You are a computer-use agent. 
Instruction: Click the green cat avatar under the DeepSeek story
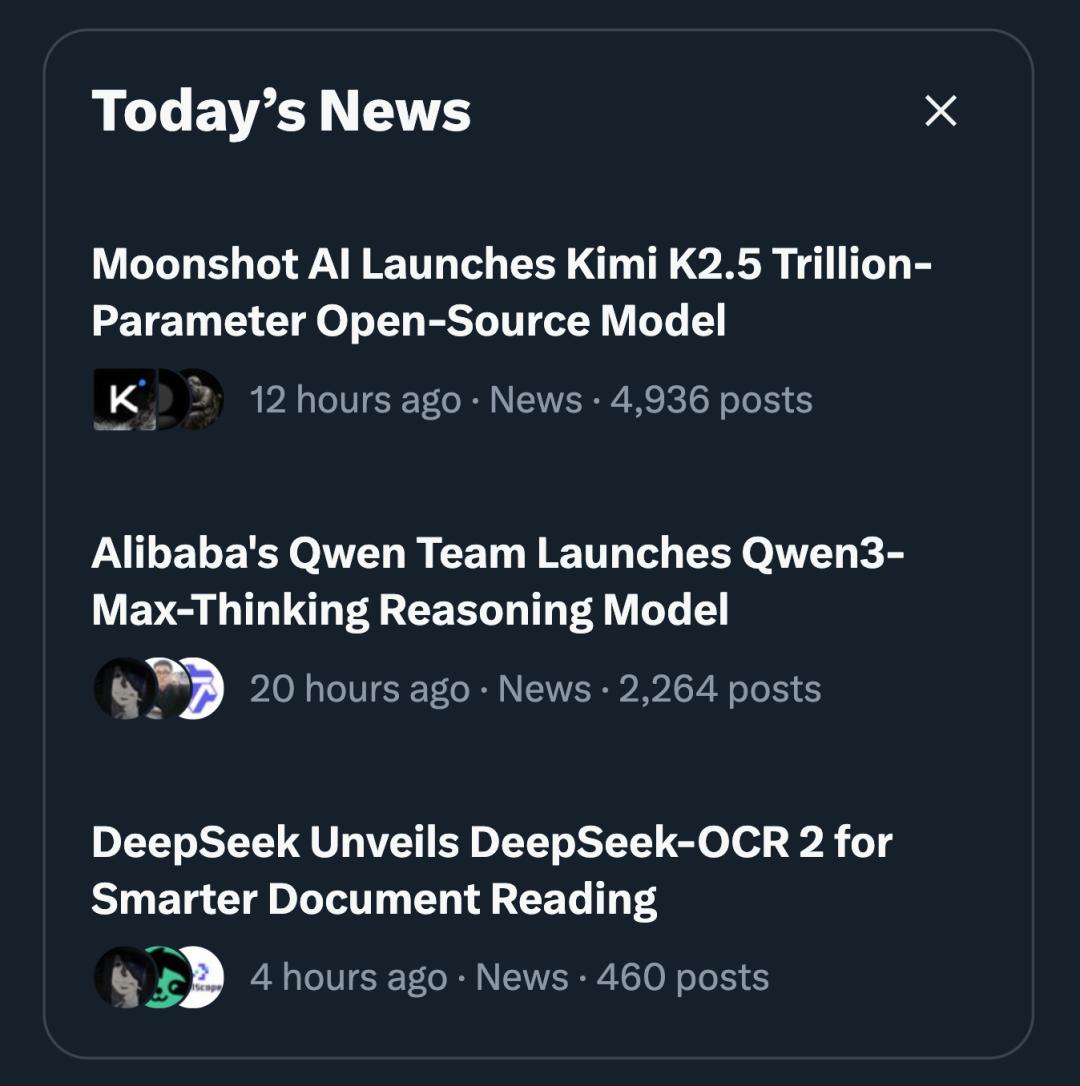click(163, 977)
